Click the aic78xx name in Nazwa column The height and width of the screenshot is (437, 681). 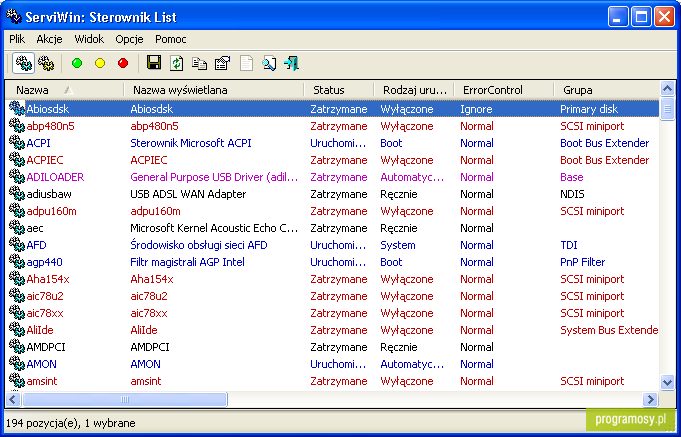pos(45,313)
